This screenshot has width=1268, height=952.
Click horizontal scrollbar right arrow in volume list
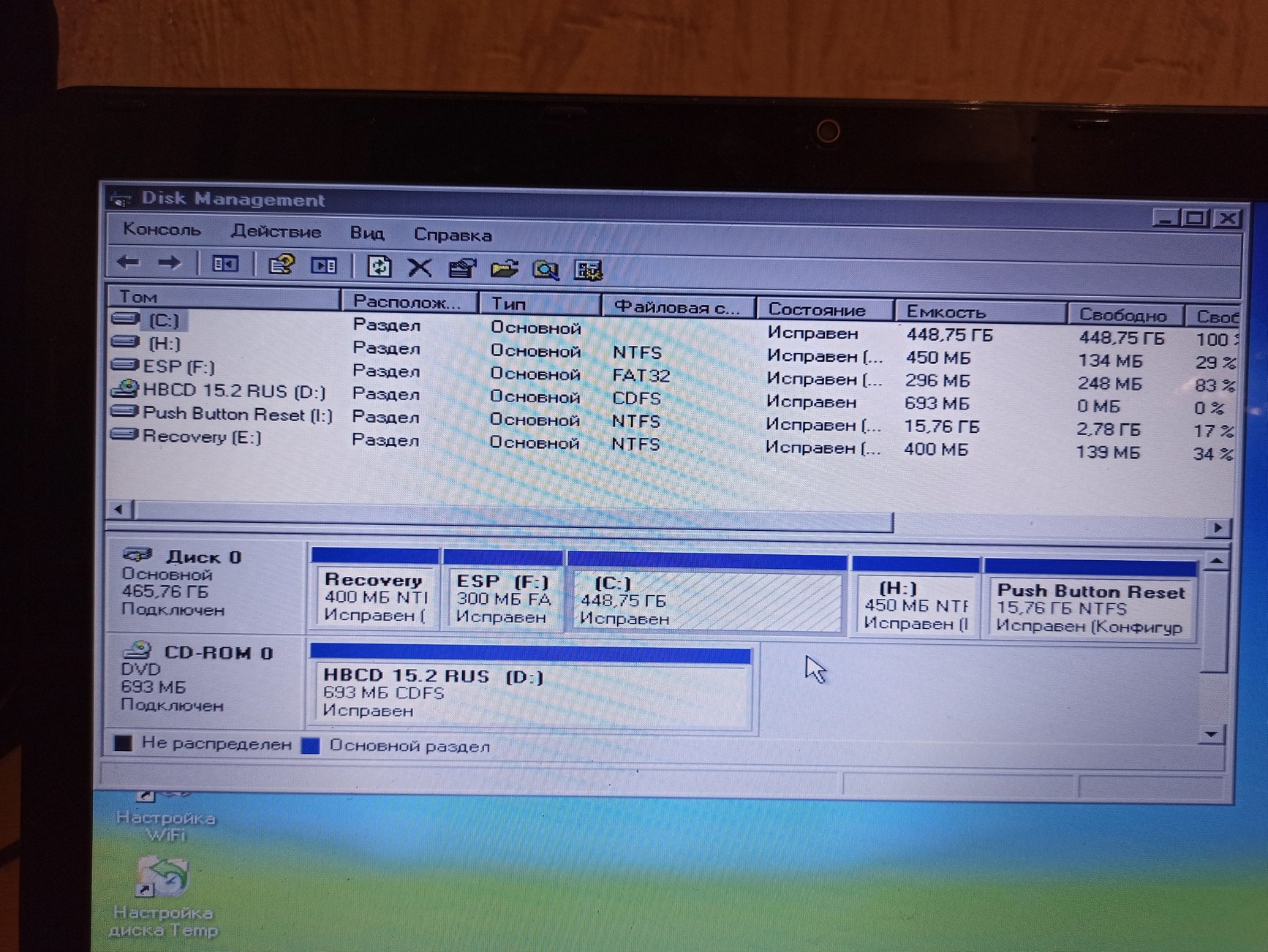(1218, 527)
